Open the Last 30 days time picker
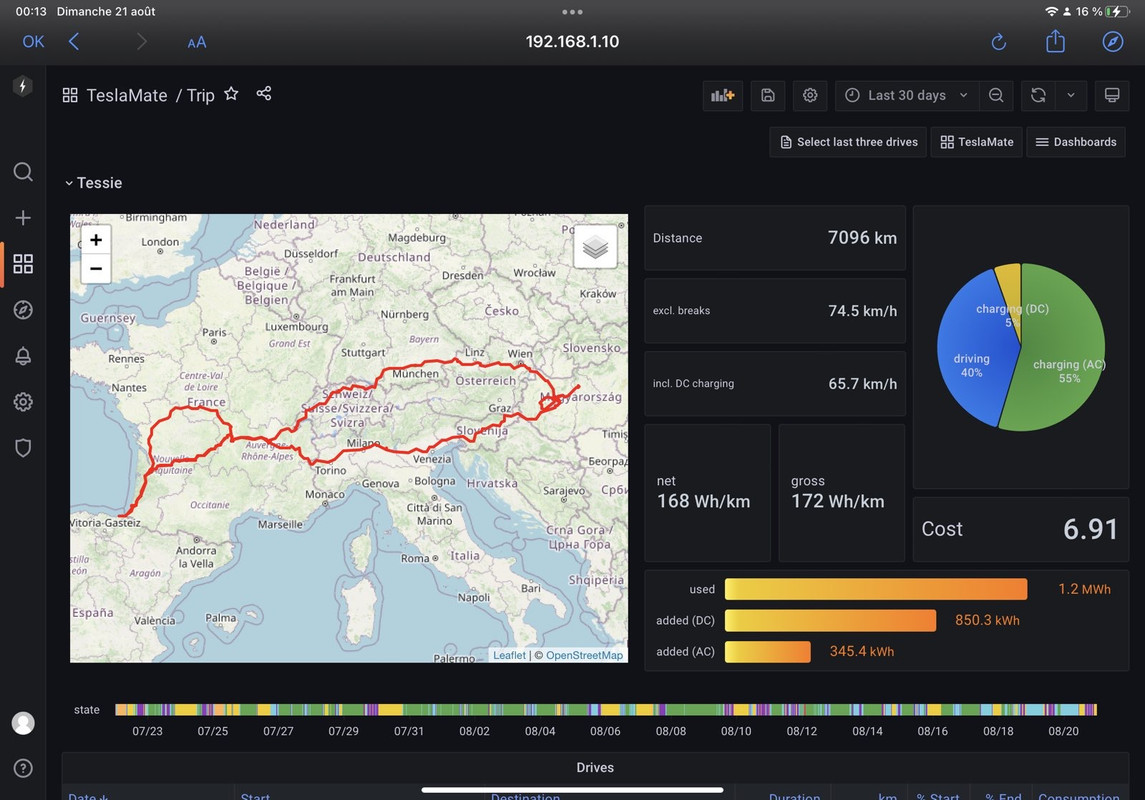 (x=906, y=96)
